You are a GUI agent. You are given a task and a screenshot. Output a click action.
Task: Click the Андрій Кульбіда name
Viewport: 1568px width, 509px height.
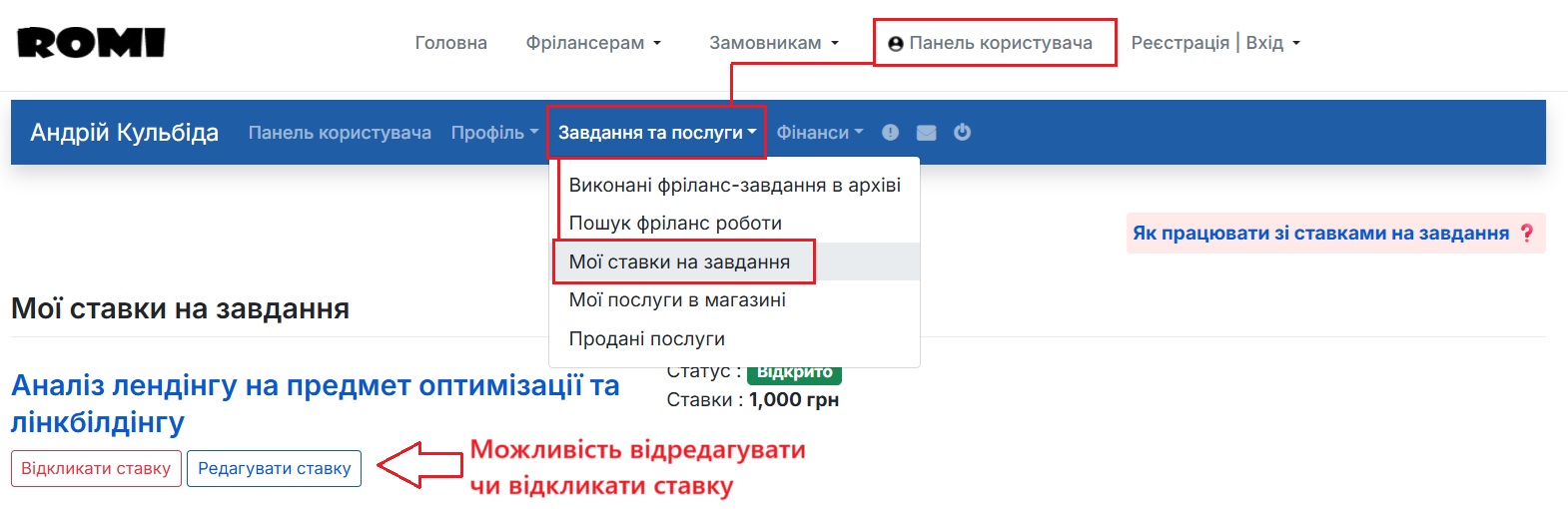(x=125, y=133)
